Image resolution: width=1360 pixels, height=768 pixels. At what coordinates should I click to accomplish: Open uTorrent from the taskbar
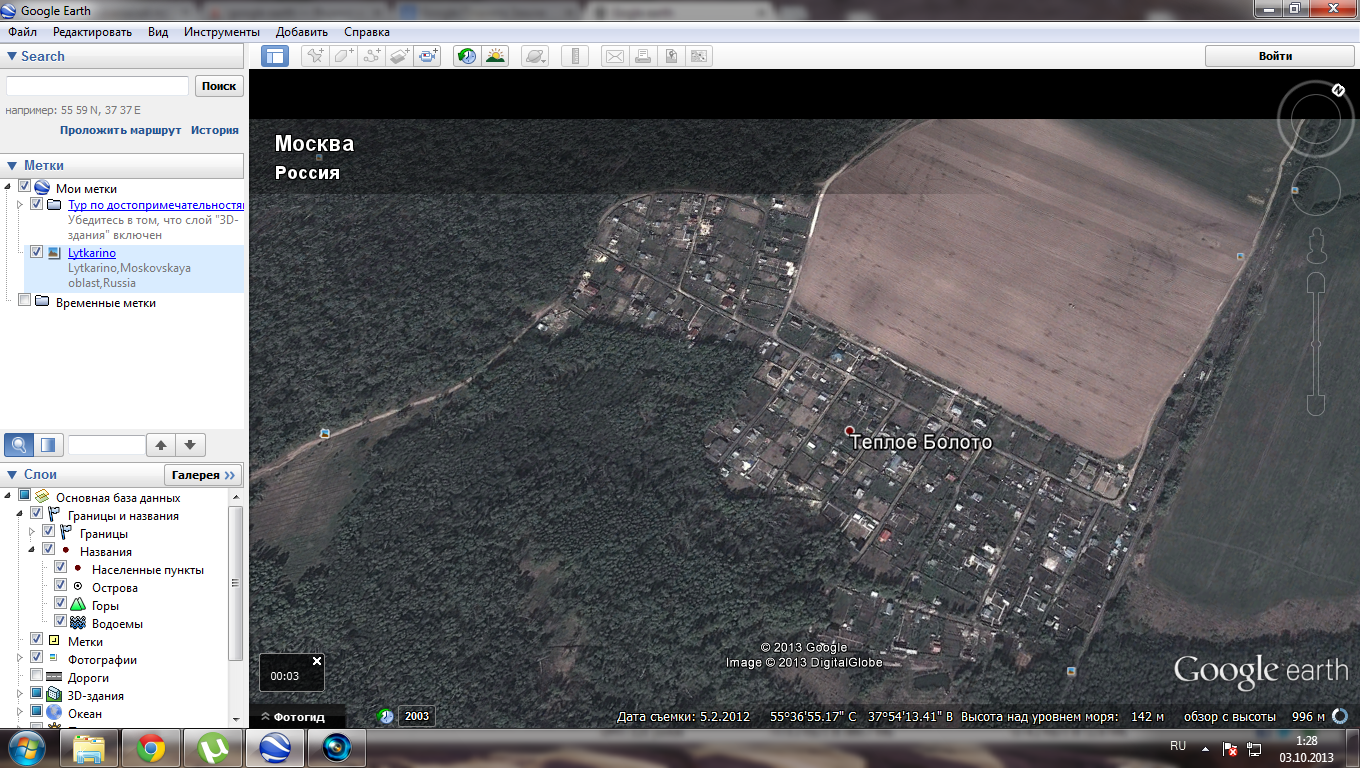click(x=212, y=748)
